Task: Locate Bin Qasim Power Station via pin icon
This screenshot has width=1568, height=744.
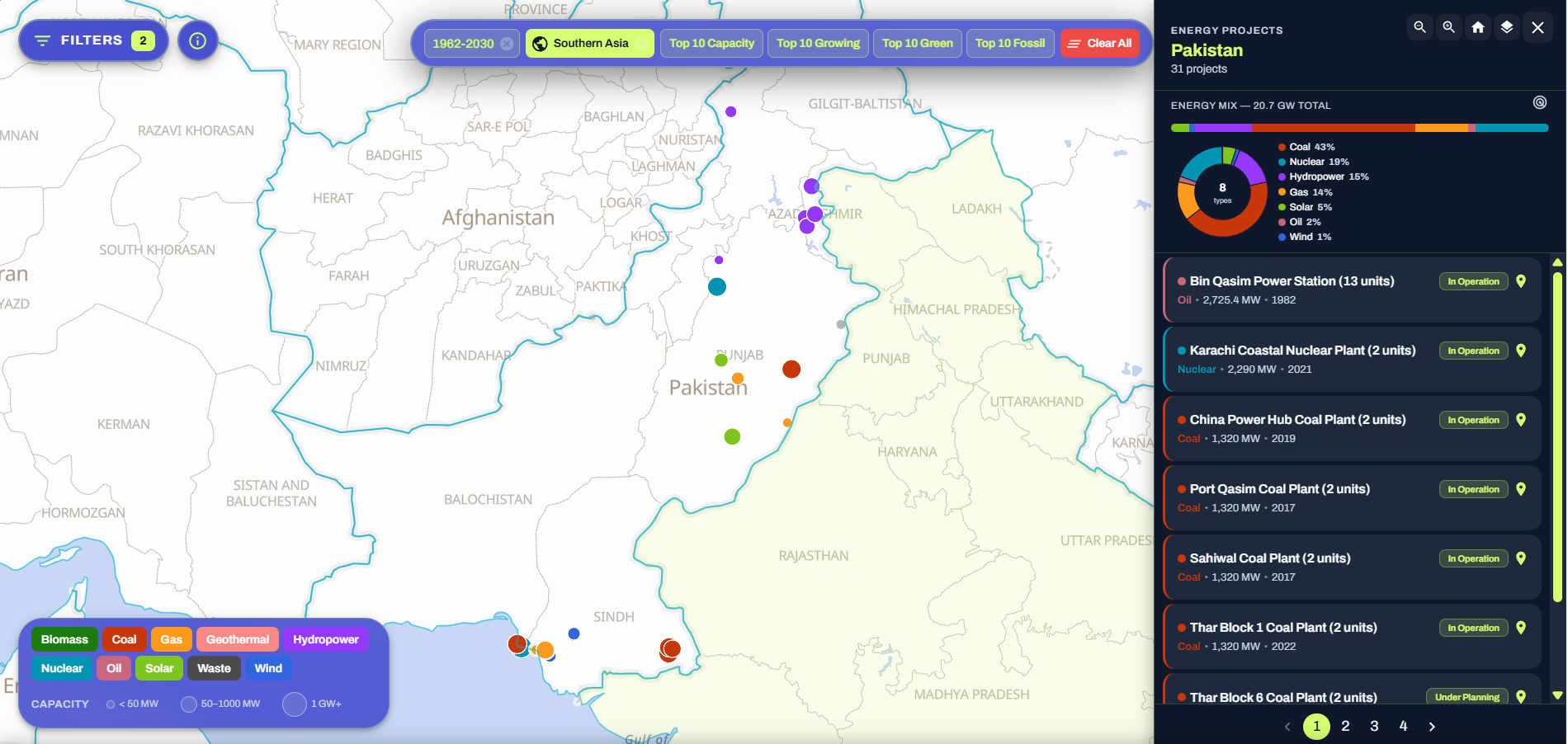Action: click(x=1521, y=281)
